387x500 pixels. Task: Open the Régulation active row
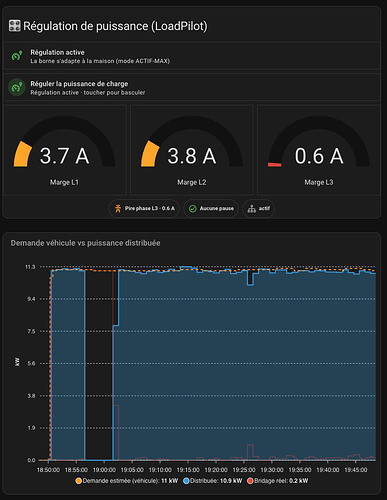192,56
